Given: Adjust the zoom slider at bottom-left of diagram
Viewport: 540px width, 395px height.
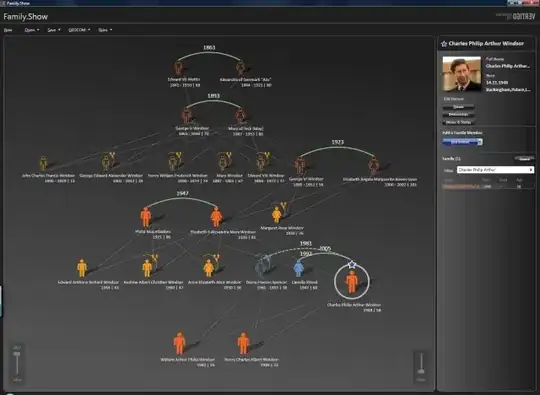Looking at the screenshot, I should coord(17,363).
